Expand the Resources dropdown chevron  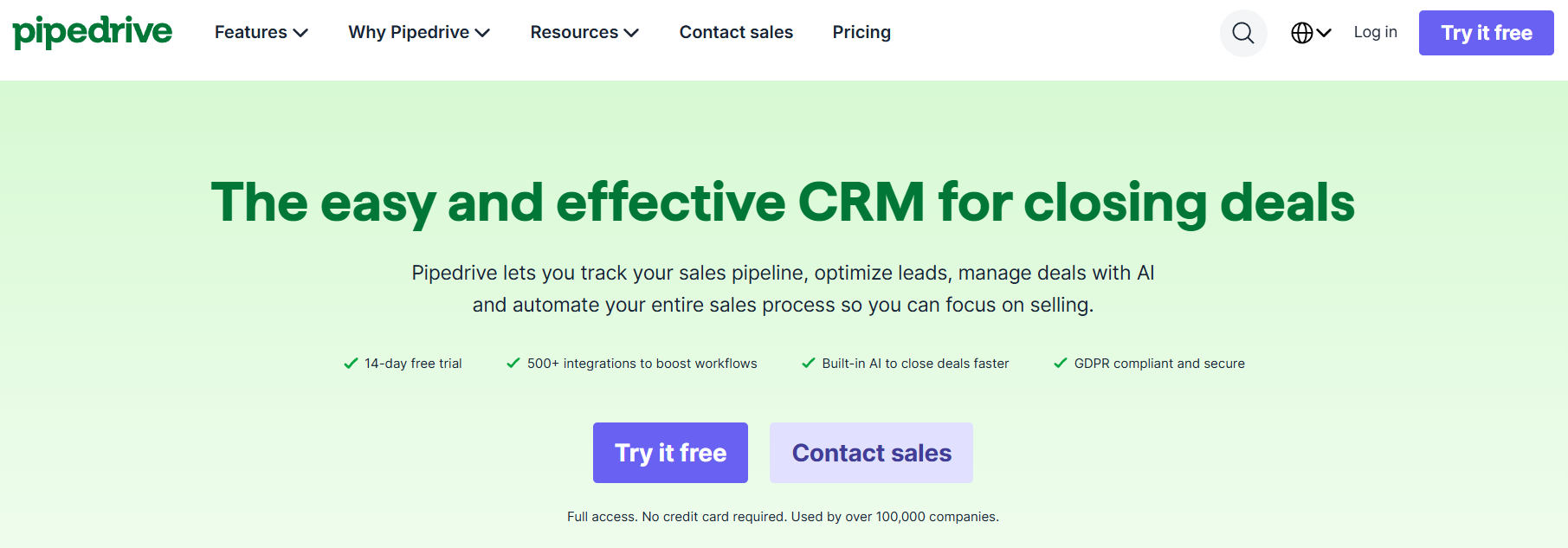pos(631,33)
